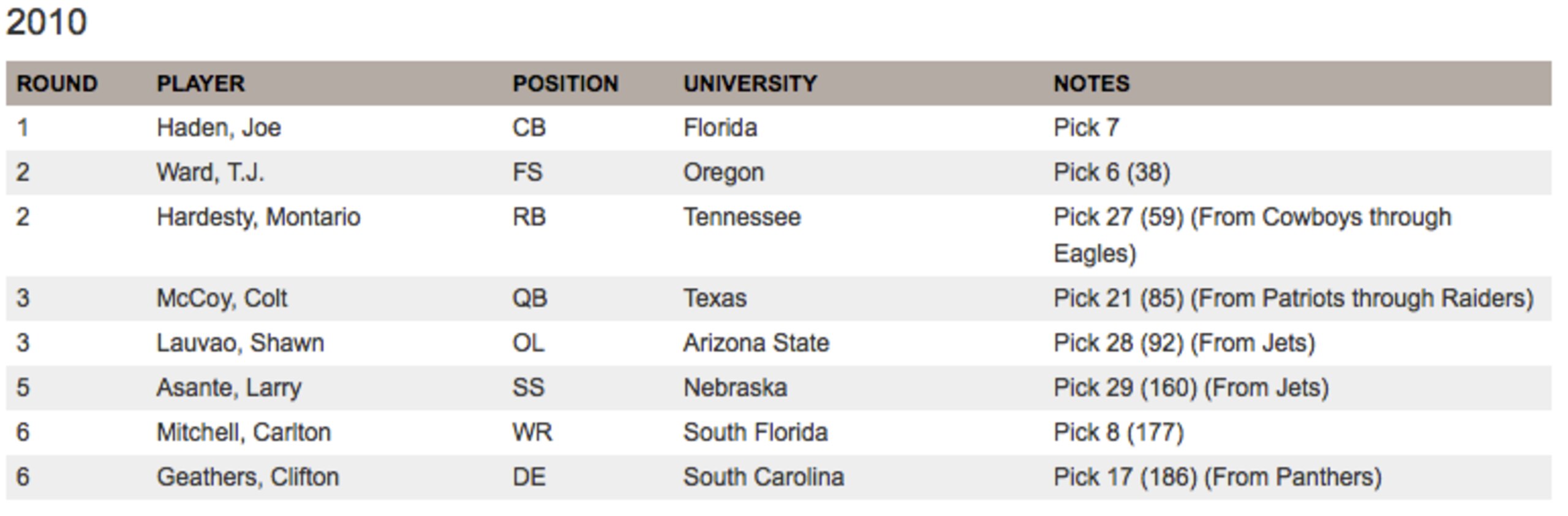The width and height of the screenshot is (1568, 516).
Task: Click Asante, Larry in the table
Action: 229,389
